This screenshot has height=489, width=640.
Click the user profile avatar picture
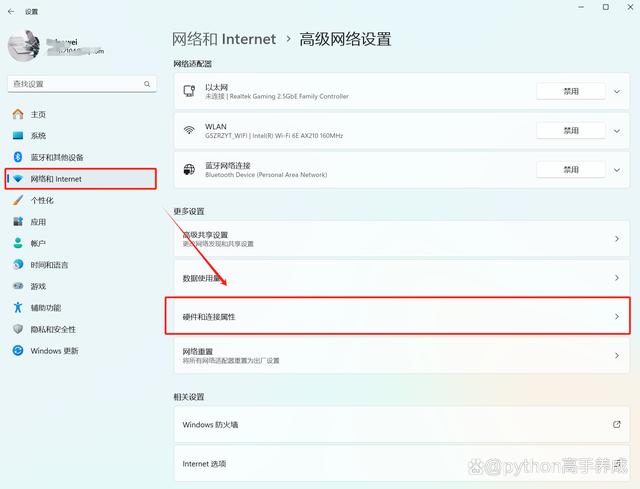[24, 46]
